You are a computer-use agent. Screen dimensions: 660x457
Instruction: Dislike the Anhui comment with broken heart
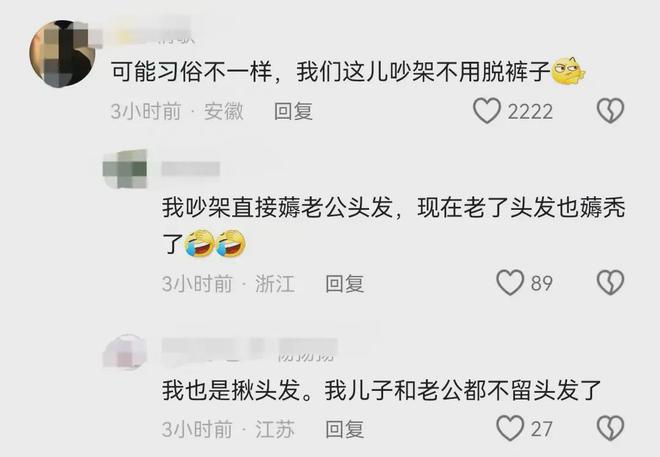(610, 111)
